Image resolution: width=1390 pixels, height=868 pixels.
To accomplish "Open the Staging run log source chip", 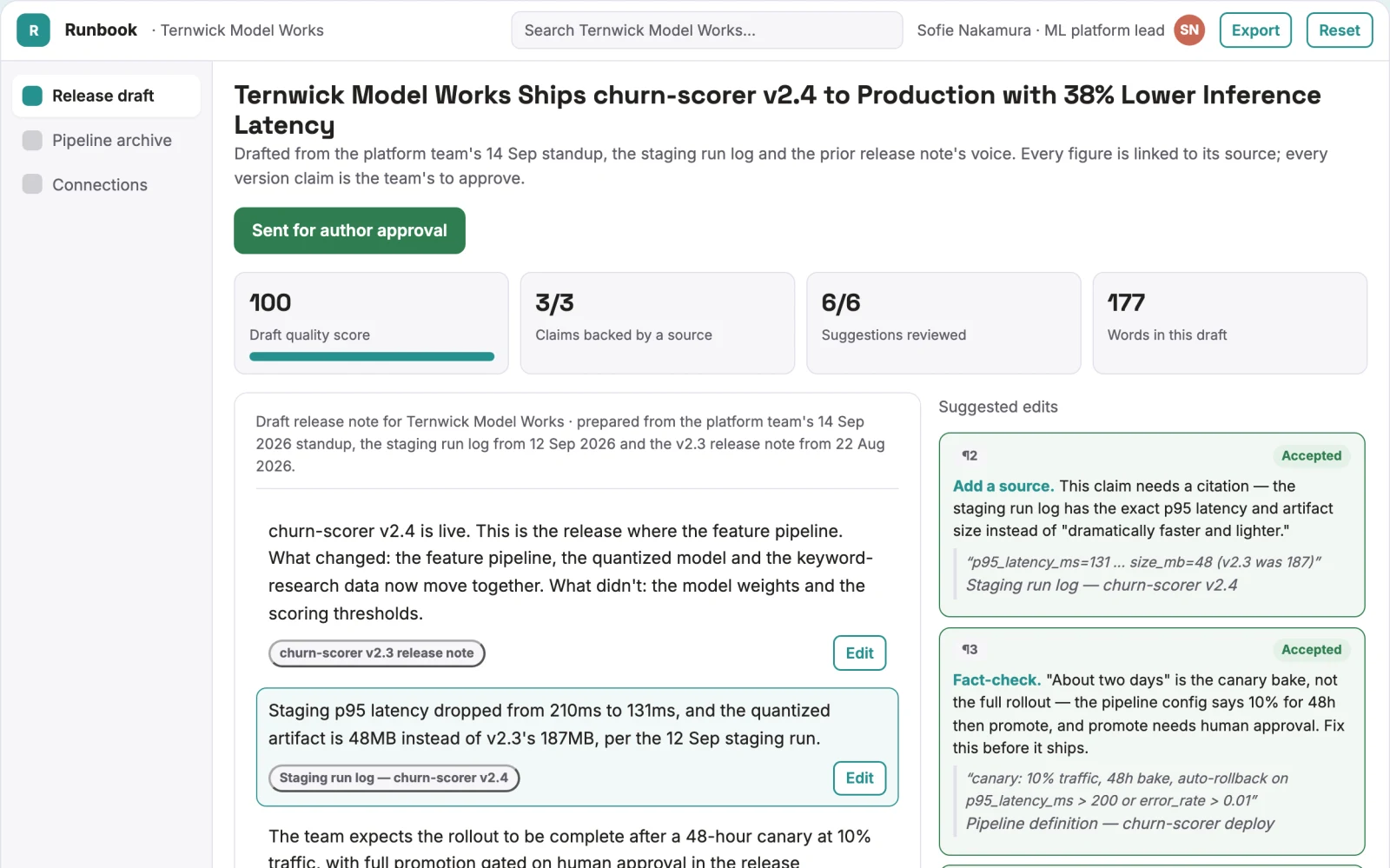I will tap(394, 779).
